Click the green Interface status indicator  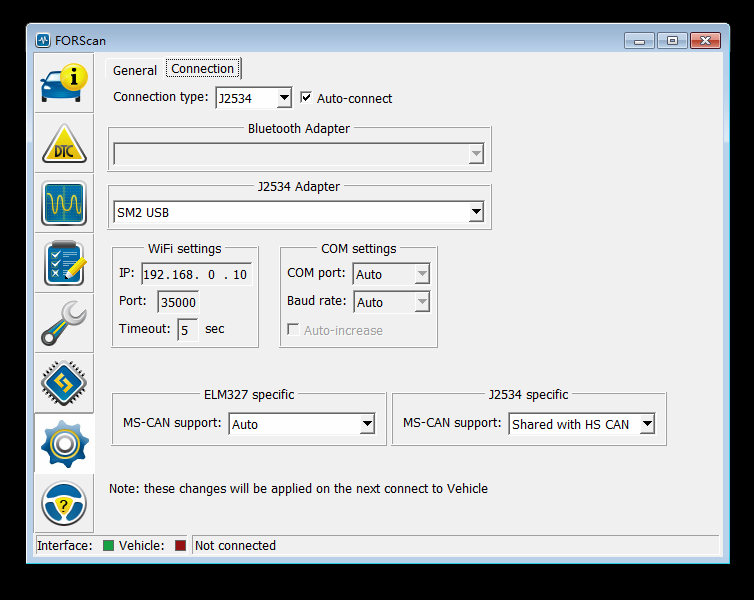click(x=109, y=545)
